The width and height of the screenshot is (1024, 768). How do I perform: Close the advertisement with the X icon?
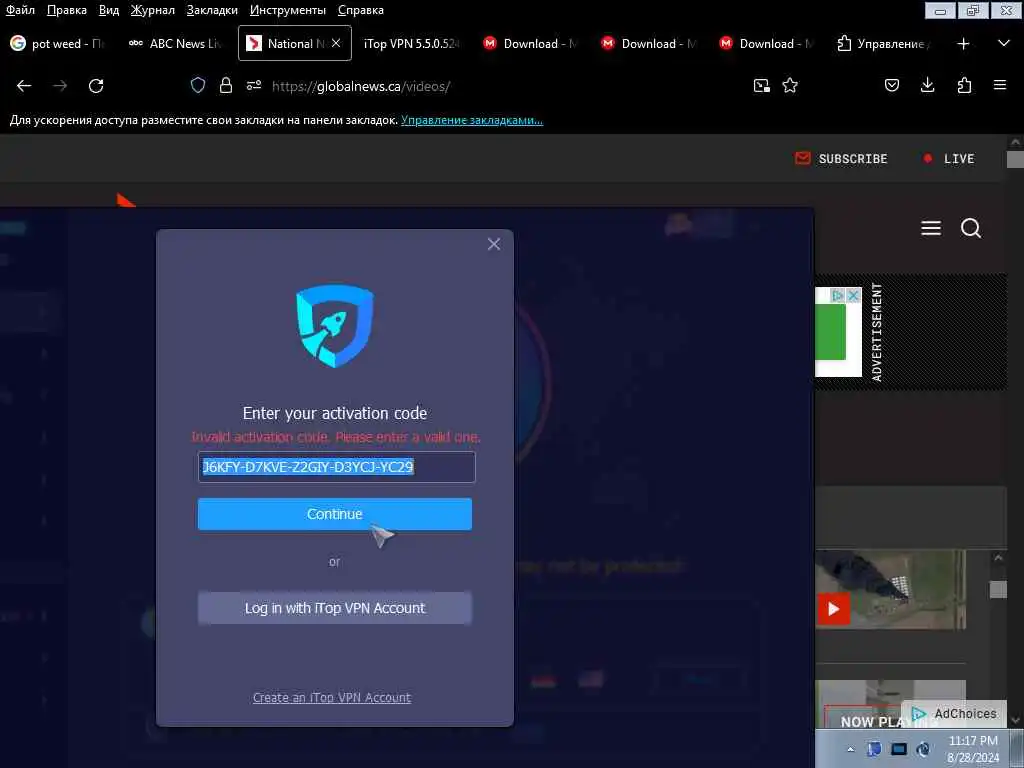click(853, 296)
